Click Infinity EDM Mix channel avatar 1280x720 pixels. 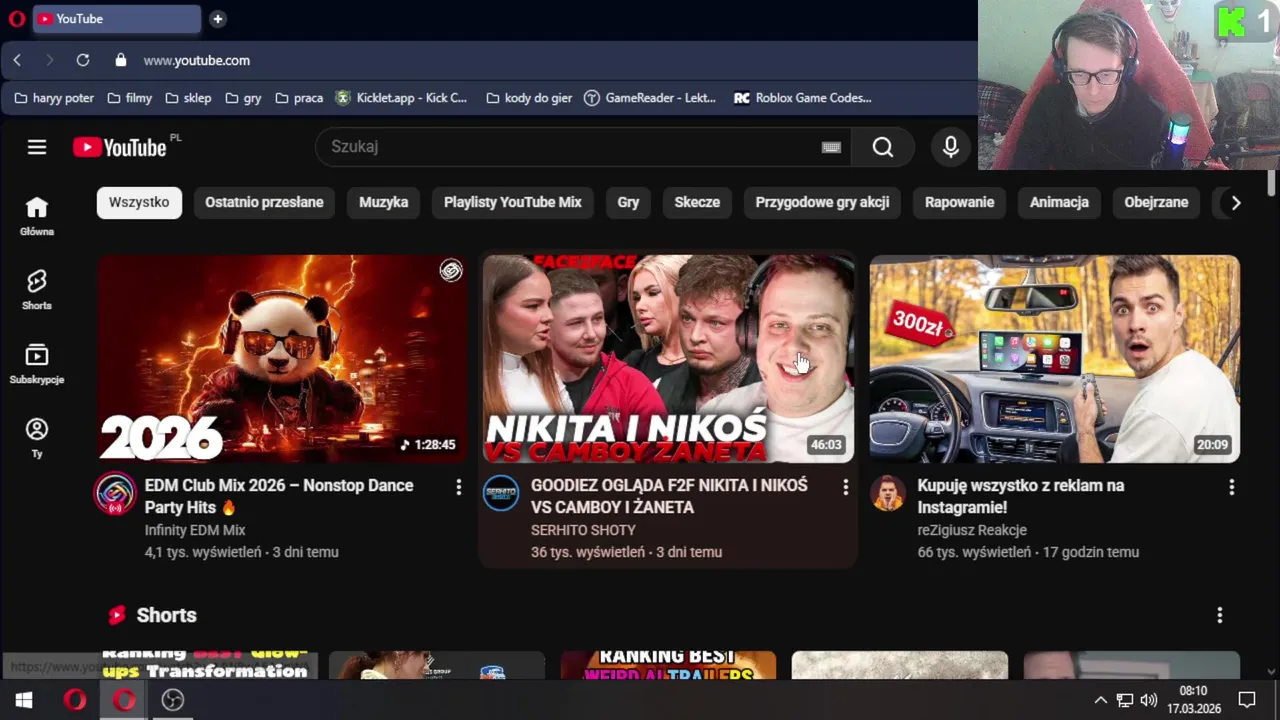[x=115, y=493]
